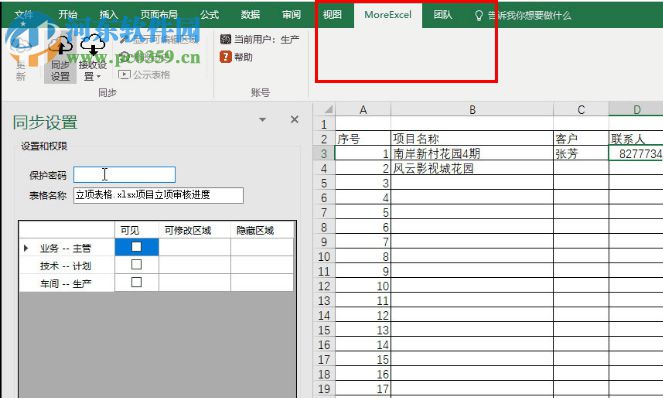Click cell 风云影视城花园
The image size is (663, 398).
472,168
